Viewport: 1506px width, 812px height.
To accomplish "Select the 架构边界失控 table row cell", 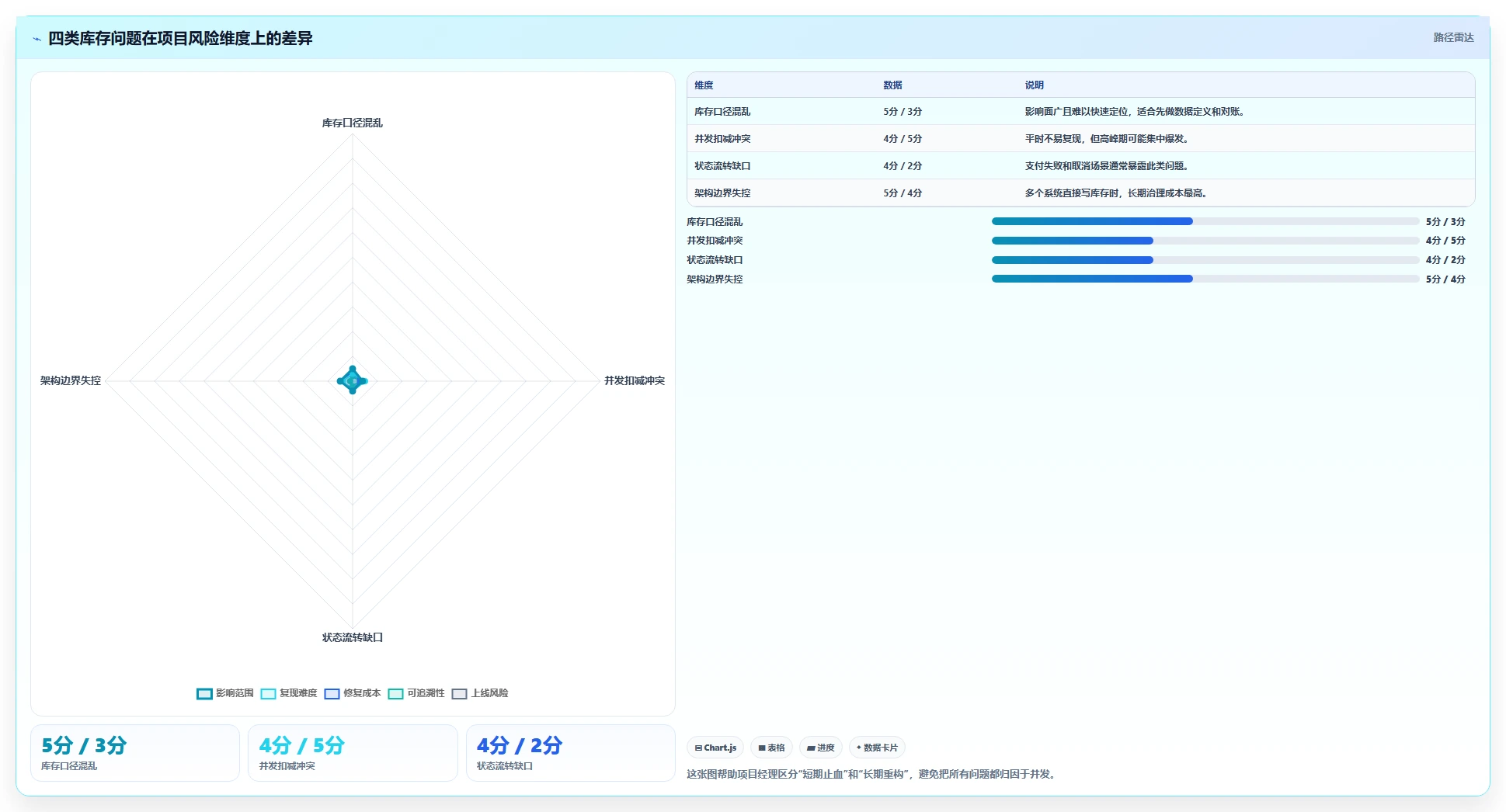I will tap(722, 193).
